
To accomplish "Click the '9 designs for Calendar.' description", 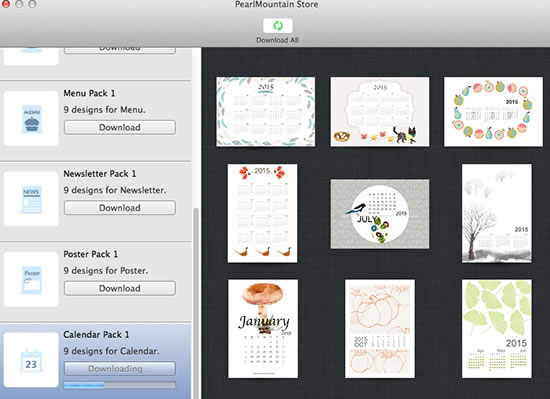I will [111, 351].
